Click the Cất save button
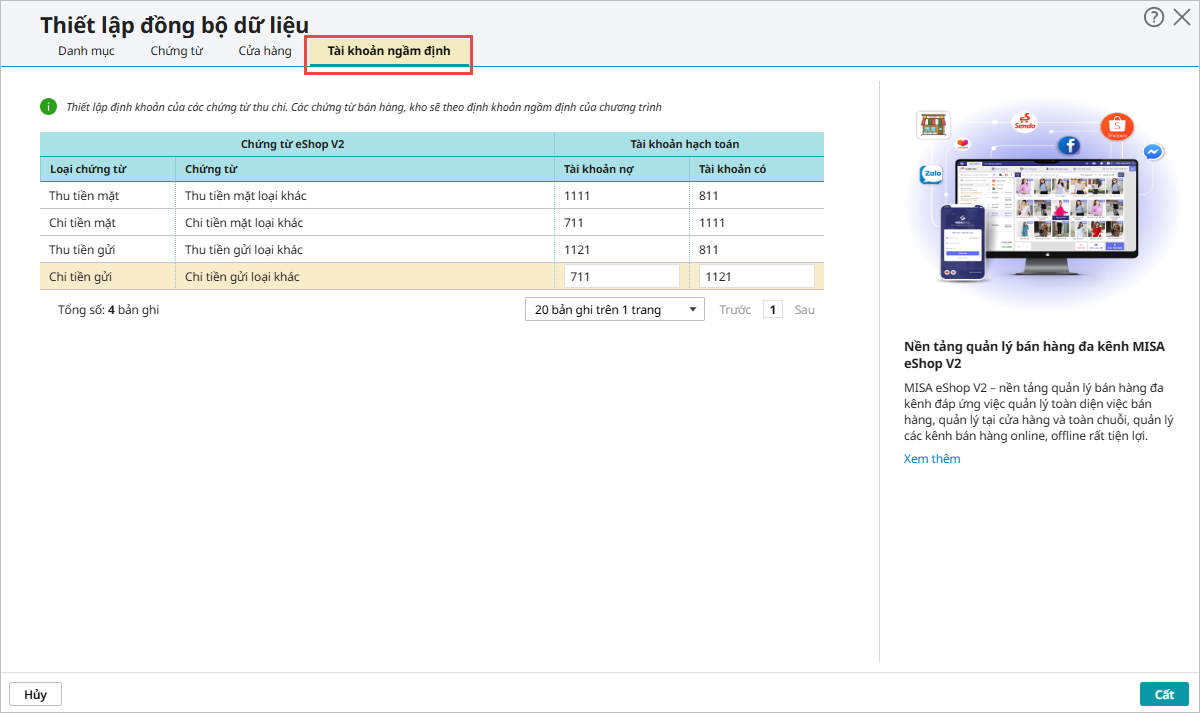The image size is (1200, 713). 1164,694
